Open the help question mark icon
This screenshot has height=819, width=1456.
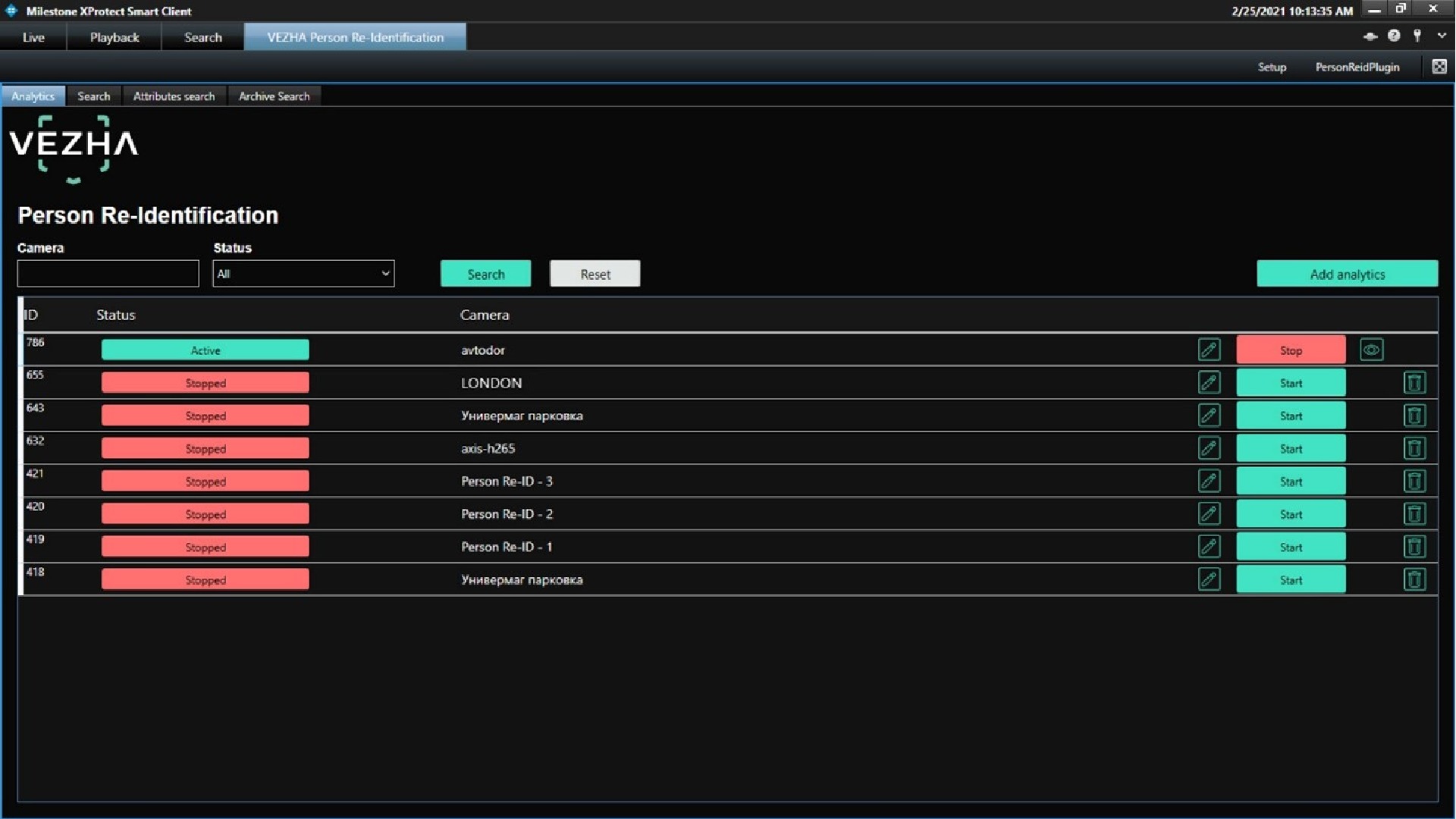(1394, 36)
